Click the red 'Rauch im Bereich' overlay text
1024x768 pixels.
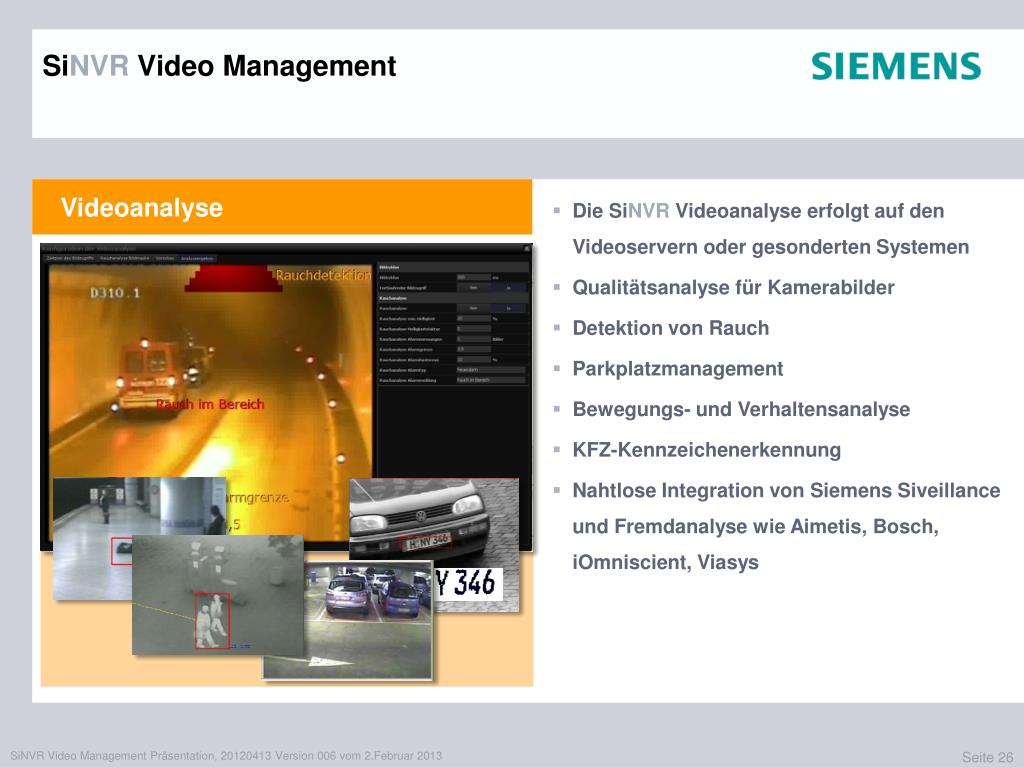(210, 404)
